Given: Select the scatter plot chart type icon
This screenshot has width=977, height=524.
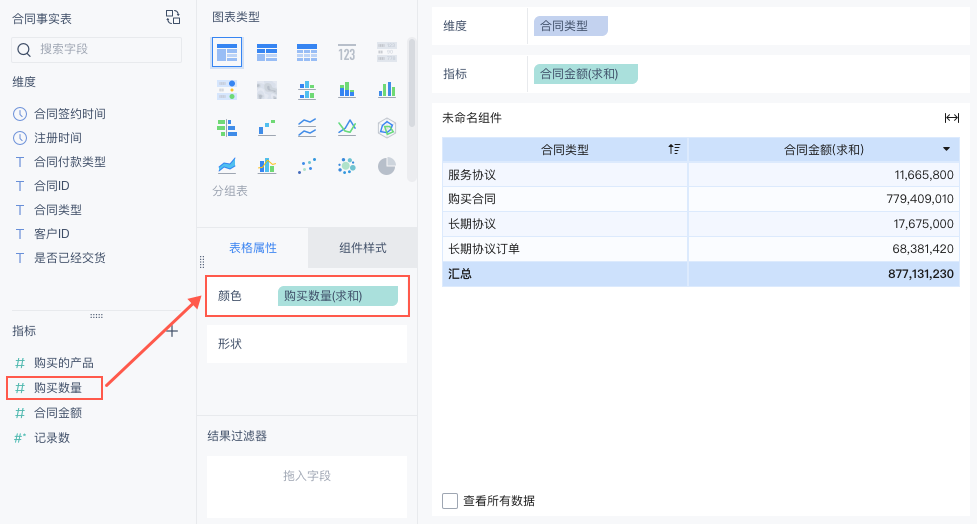Looking at the screenshot, I should click(x=307, y=165).
